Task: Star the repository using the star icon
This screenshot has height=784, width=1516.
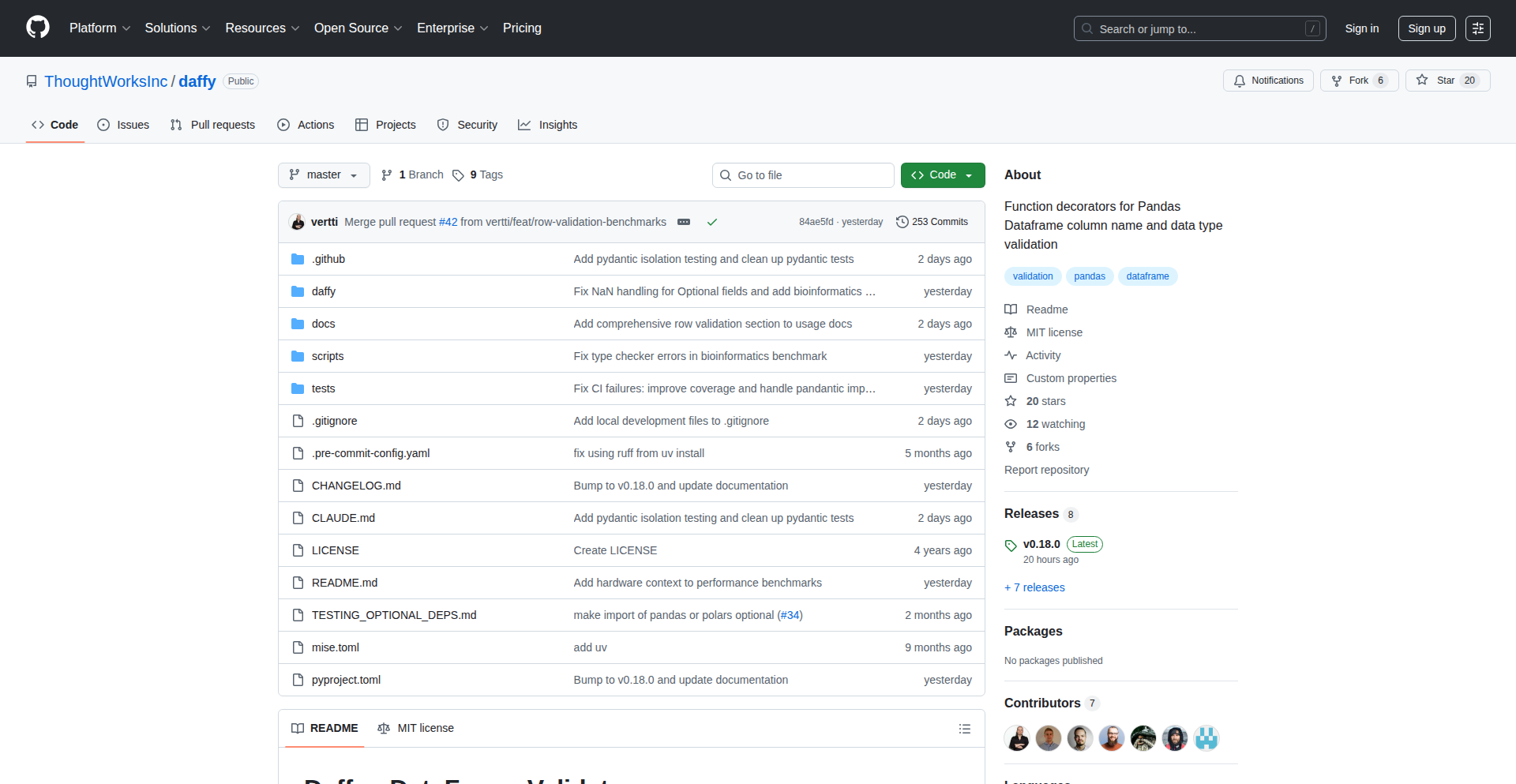Action: [1422, 80]
